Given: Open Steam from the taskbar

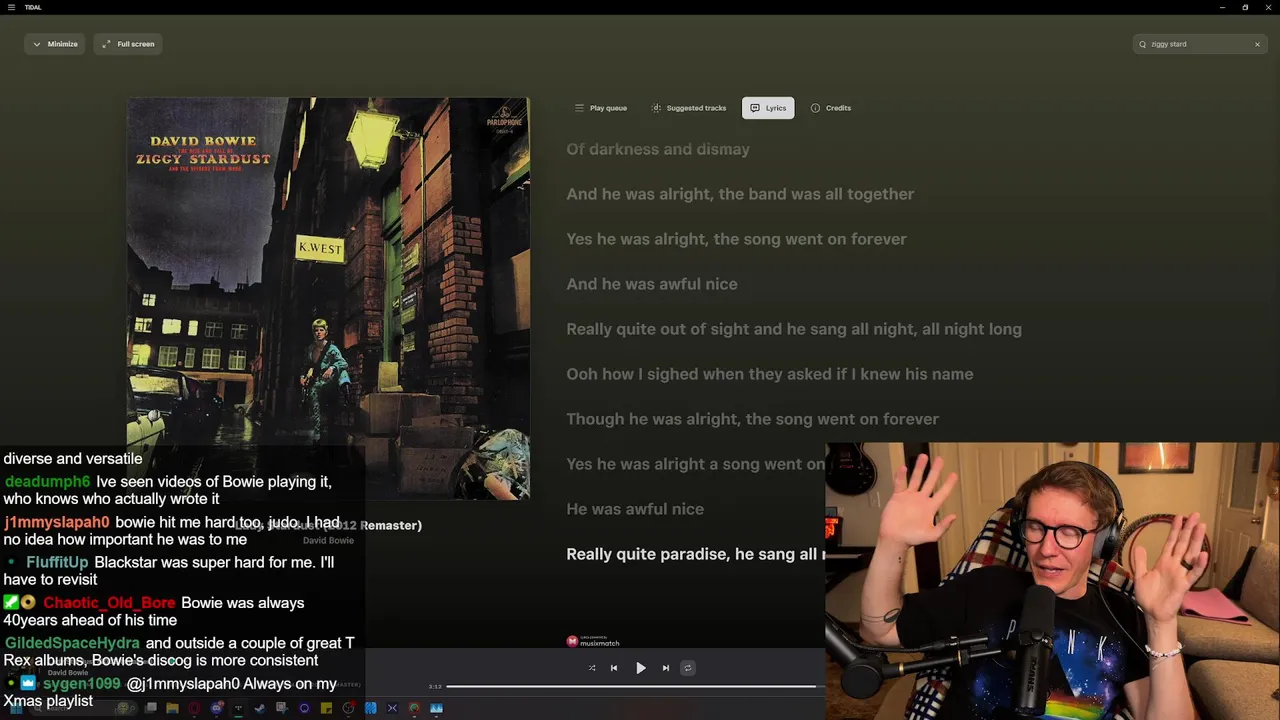Looking at the screenshot, I should 259,708.
